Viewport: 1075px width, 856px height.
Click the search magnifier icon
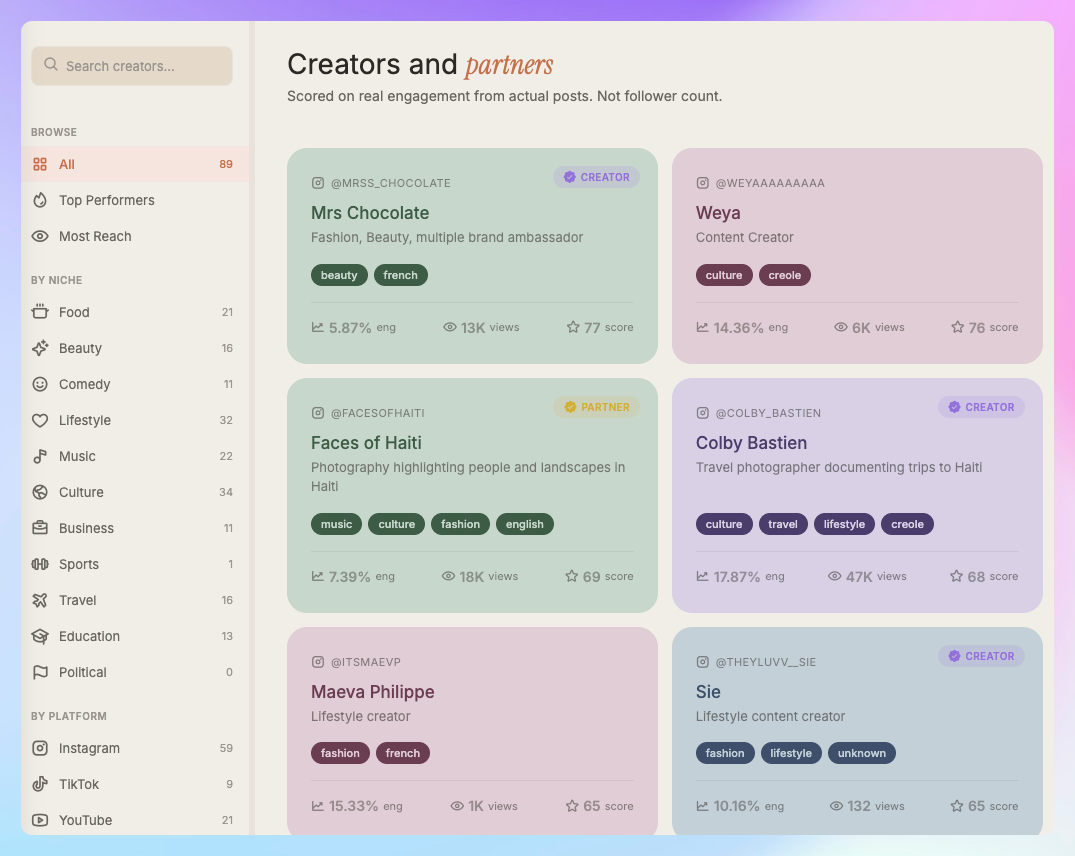tap(51, 64)
